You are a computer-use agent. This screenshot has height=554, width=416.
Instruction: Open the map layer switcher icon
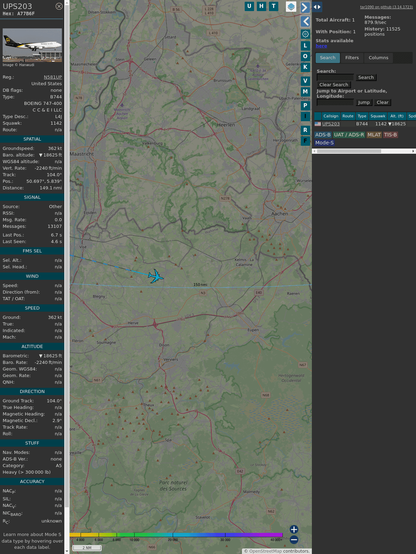click(291, 7)
